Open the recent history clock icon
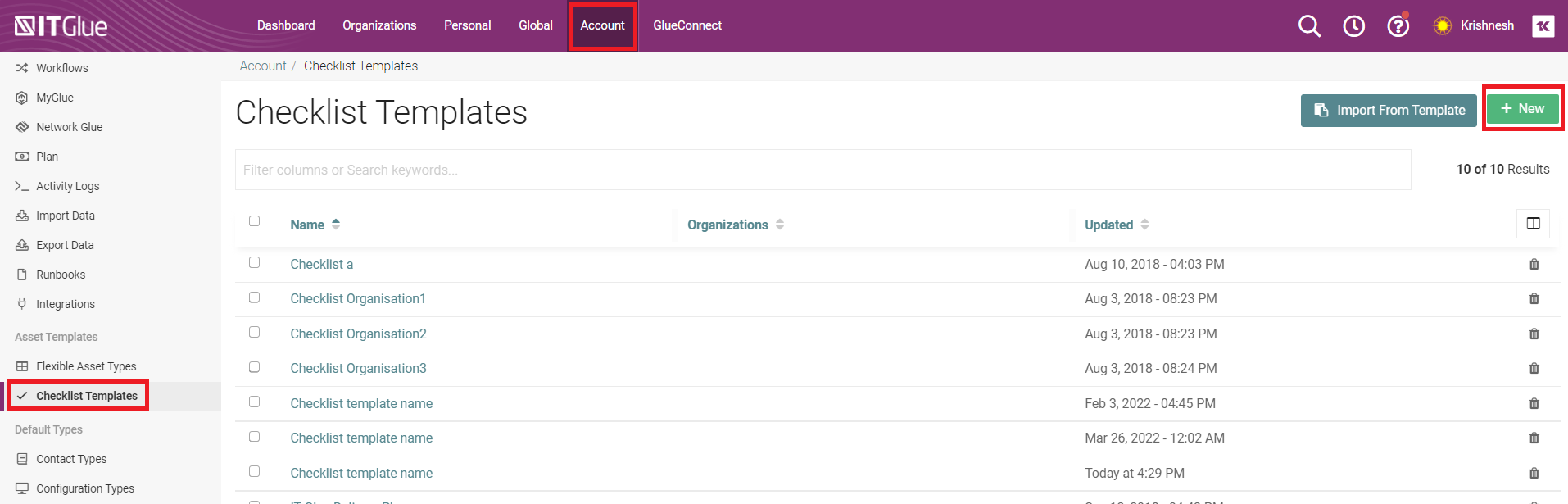1568x504 pixels. [1353, 26]
